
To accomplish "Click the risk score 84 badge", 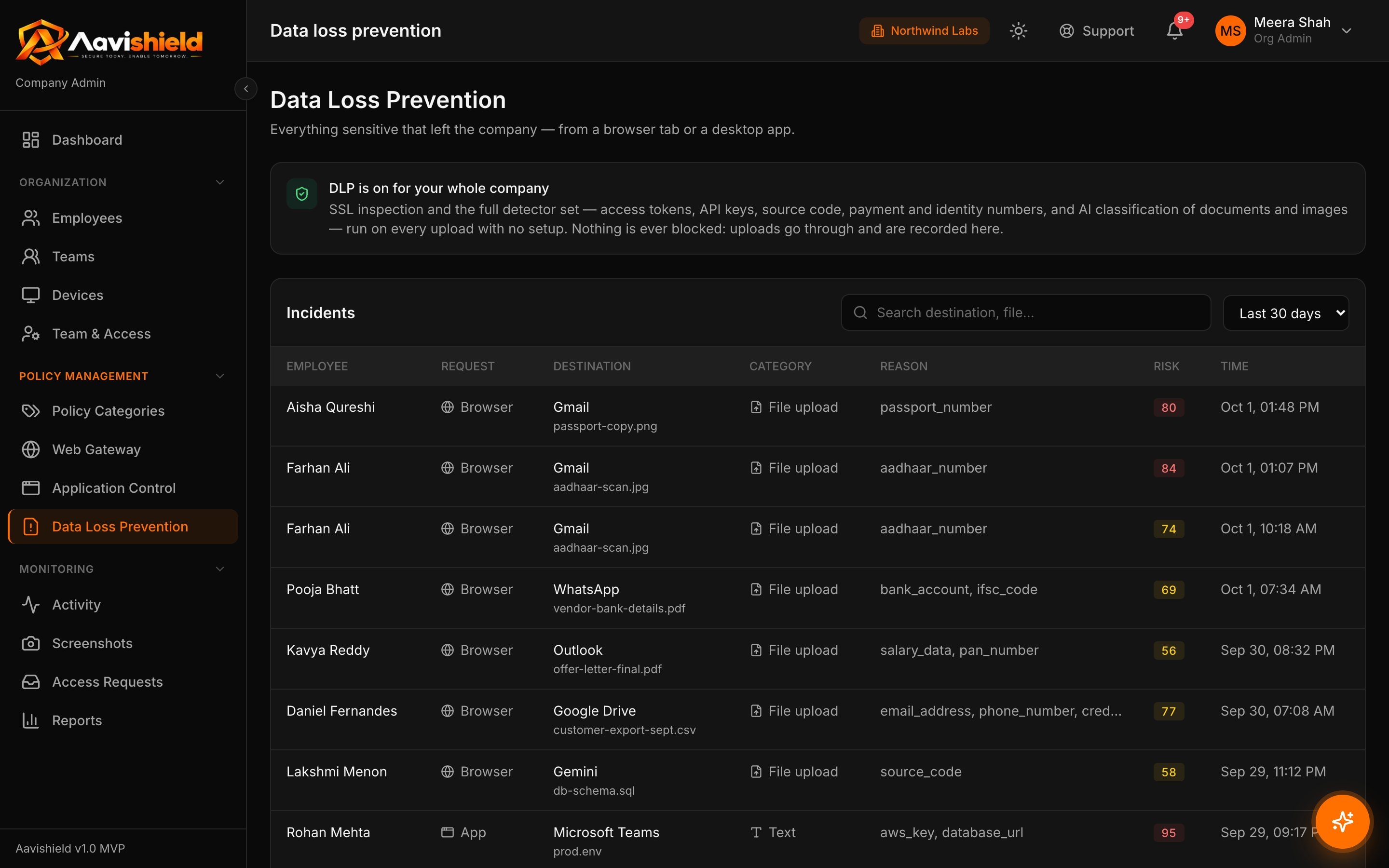I will (1169, 468).
